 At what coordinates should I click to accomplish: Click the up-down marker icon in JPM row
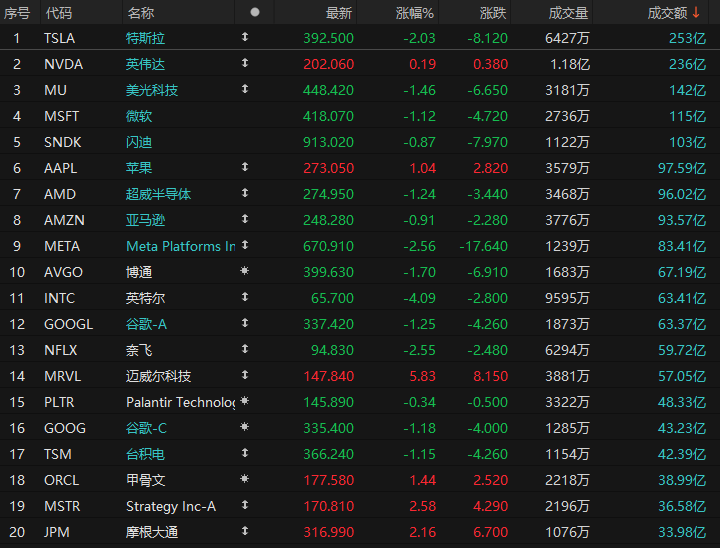245,531
